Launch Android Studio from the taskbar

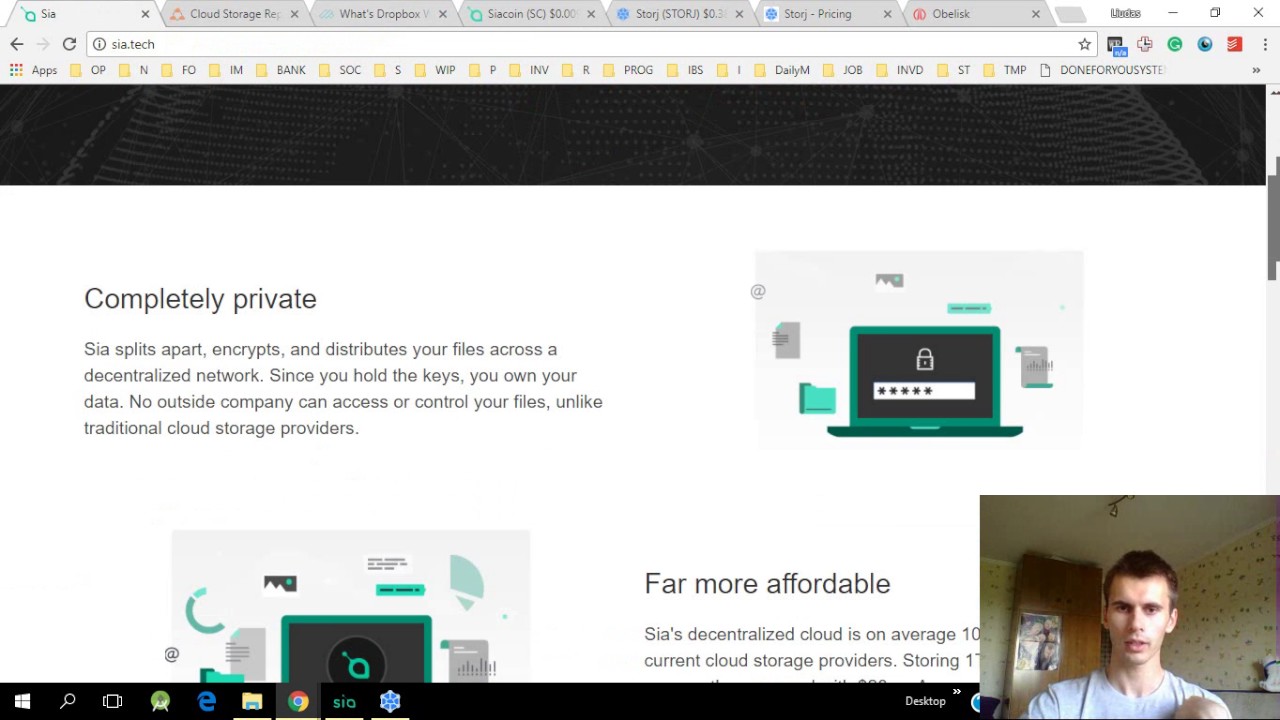pos(160,701)
